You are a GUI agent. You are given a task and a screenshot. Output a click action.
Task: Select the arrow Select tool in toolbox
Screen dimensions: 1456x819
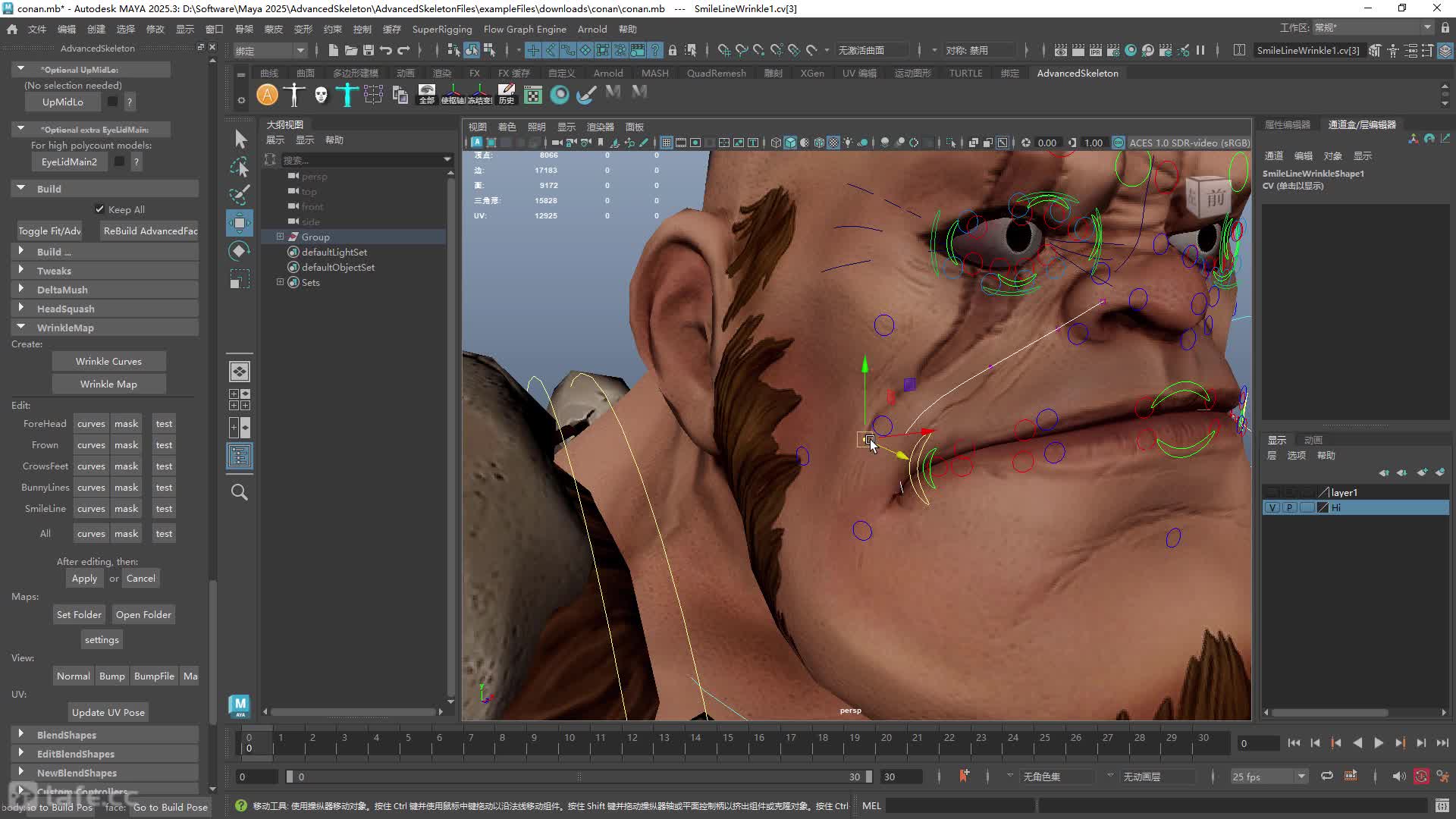(240, 139)
